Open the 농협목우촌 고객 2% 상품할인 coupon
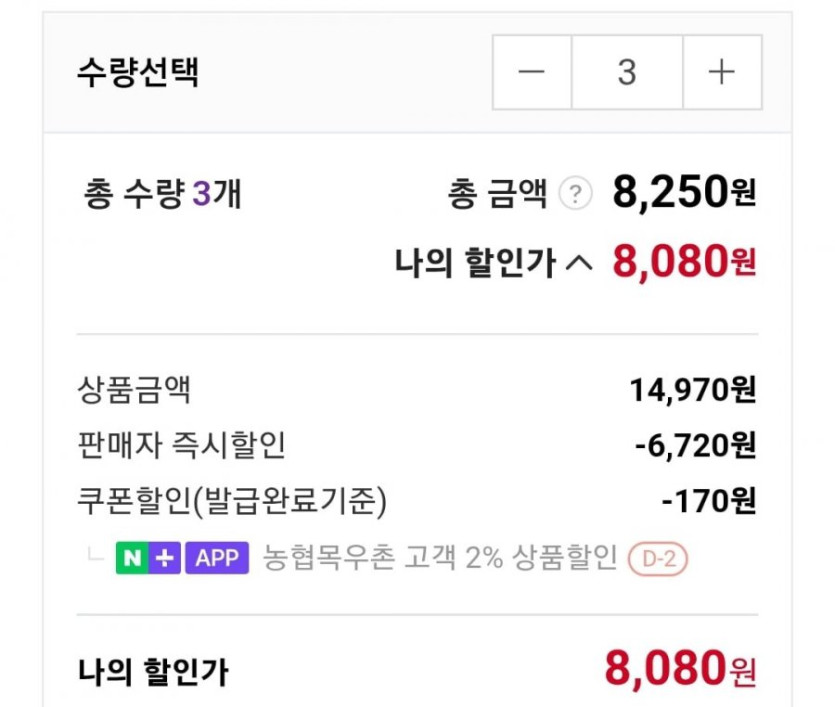Image resolution: width=835 pixels, height=707 pixels. [439, 558]
